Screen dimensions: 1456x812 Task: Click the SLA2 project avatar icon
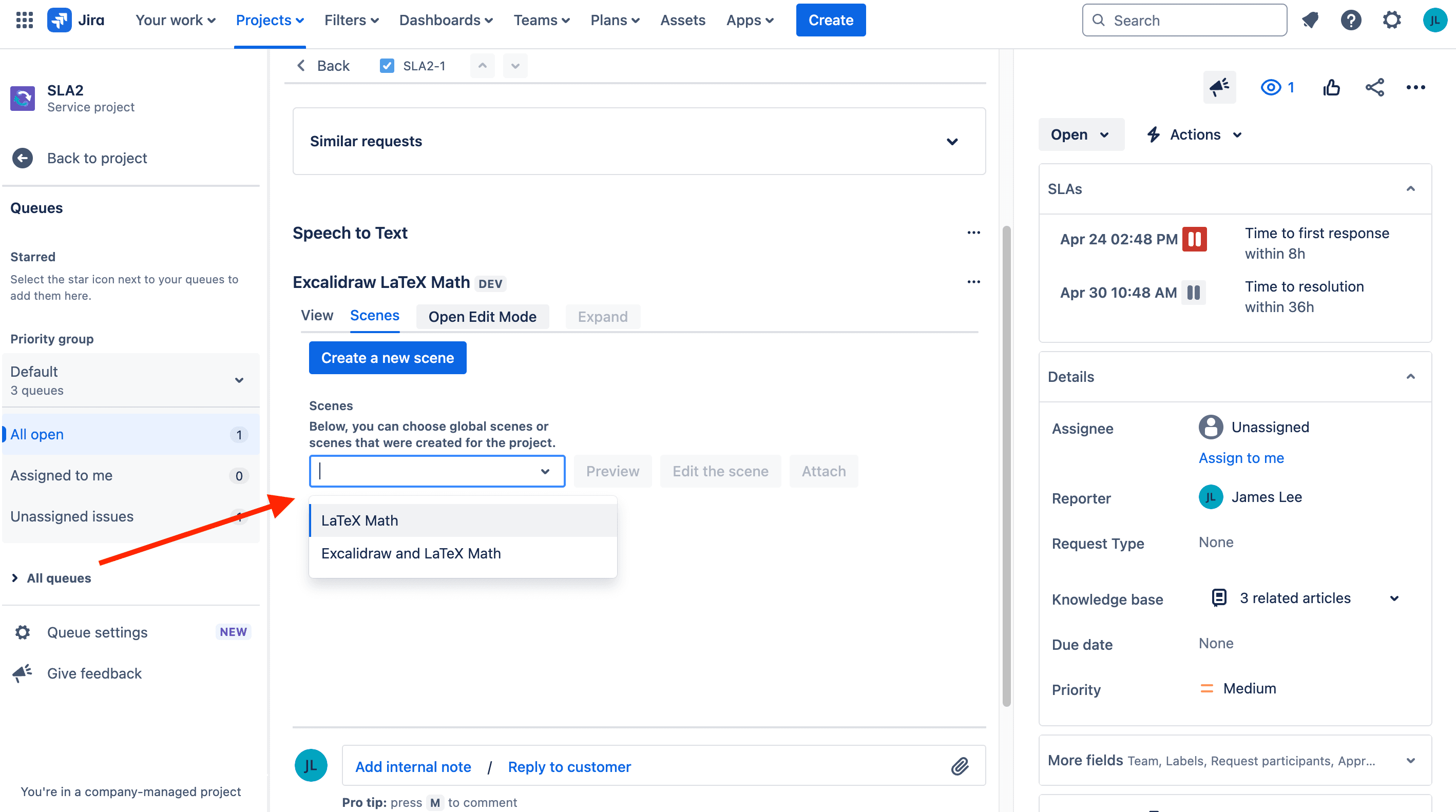click(x=23, y=99)
